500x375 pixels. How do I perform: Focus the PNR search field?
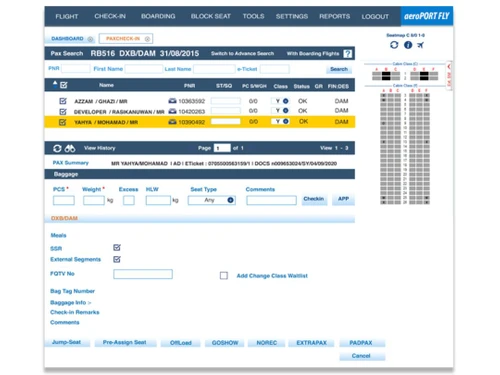pos(76,69)
